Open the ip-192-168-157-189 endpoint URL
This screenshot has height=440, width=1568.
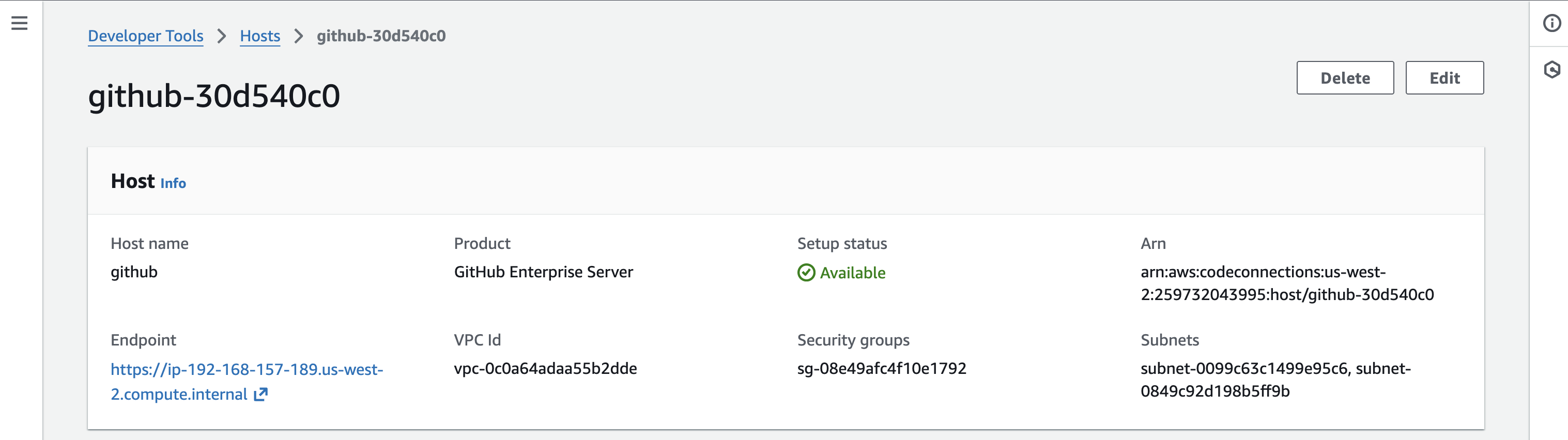coord(247,382)
